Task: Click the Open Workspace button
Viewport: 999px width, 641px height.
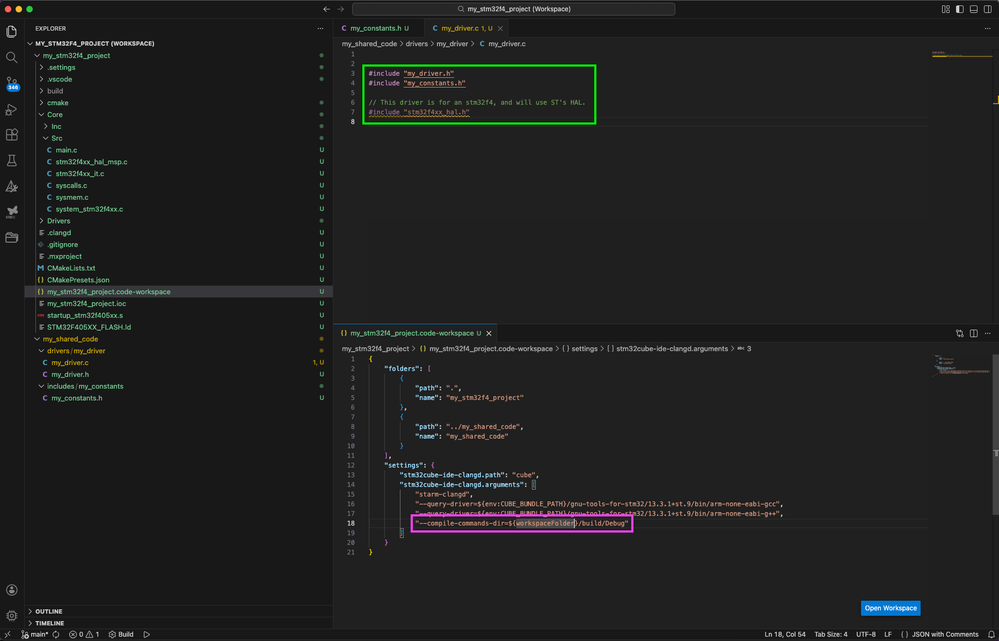Action: (x=889, y=608)
